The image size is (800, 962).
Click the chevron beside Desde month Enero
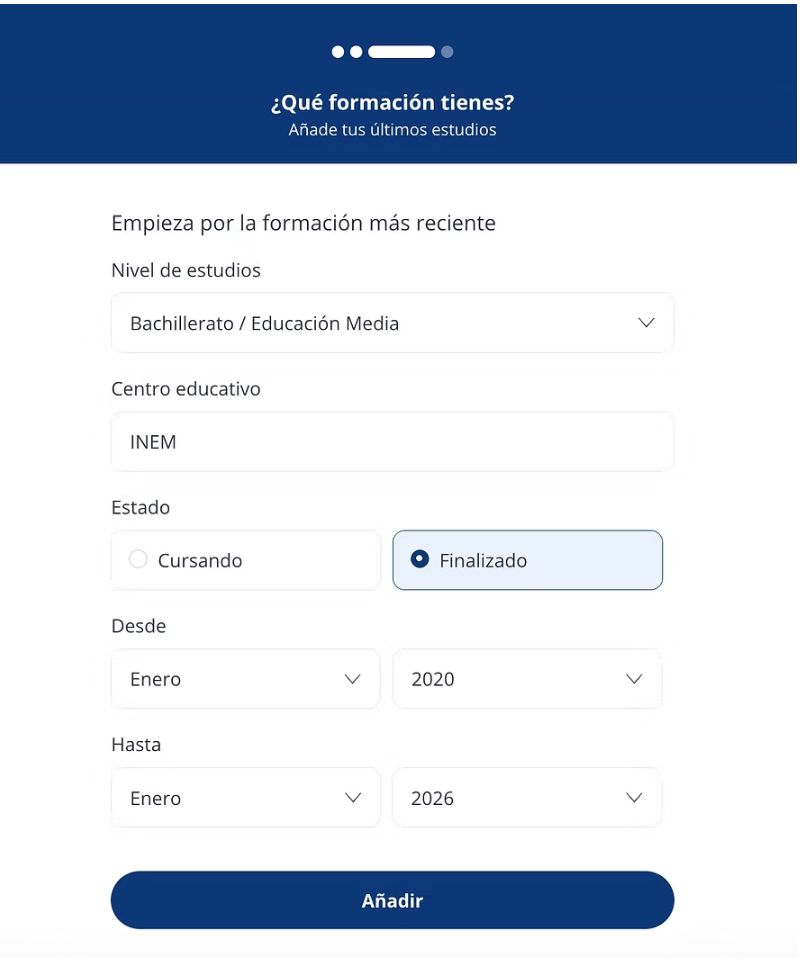pyautogui.click(x=352, y=679)
